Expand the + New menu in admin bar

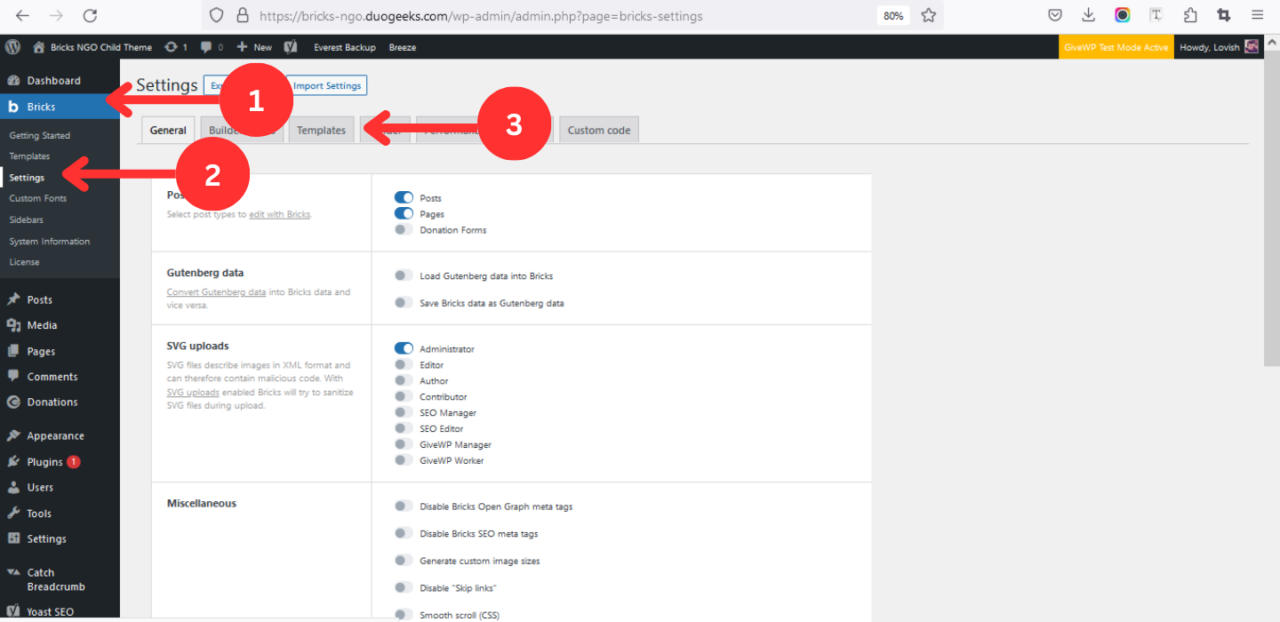click(x=253, y=46)
